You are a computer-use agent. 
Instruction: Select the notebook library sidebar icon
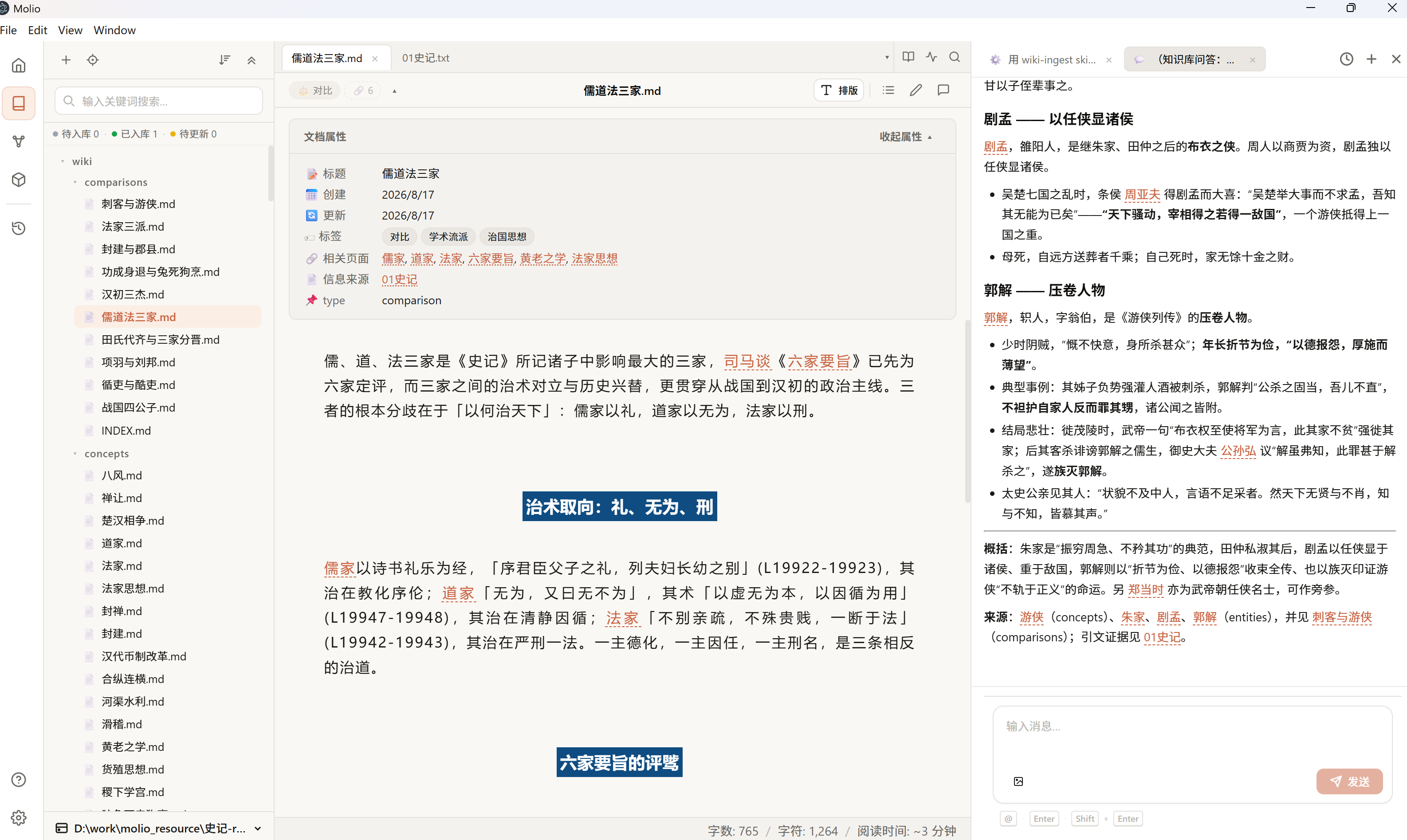pos(19,103)
